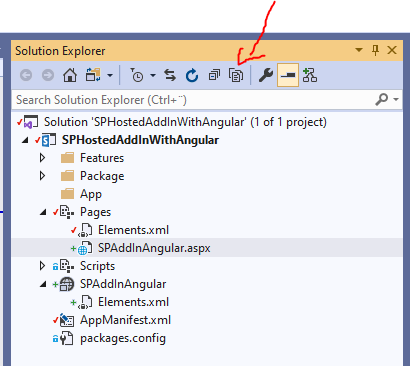Open Properties wrench icon
Screen dimensions: 410x366
(x=266, y=75)
